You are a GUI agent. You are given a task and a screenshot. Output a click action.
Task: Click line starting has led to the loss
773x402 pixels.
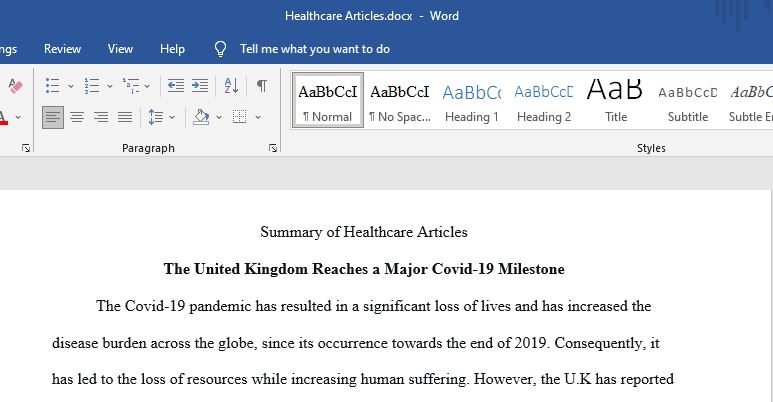pos(363,379)
